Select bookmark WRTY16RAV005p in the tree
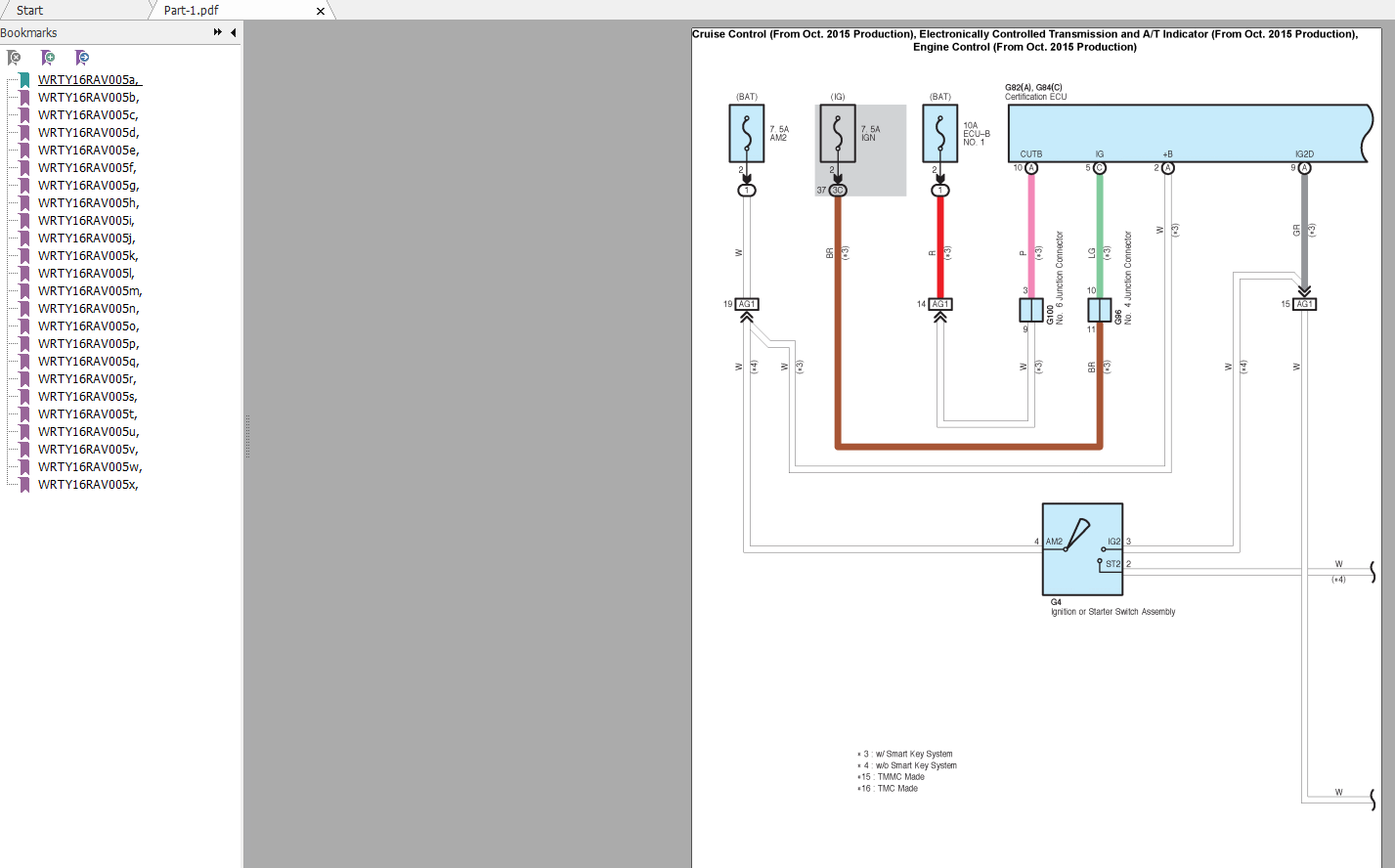Screen dimensions: 1395x868 pos(88,344)
